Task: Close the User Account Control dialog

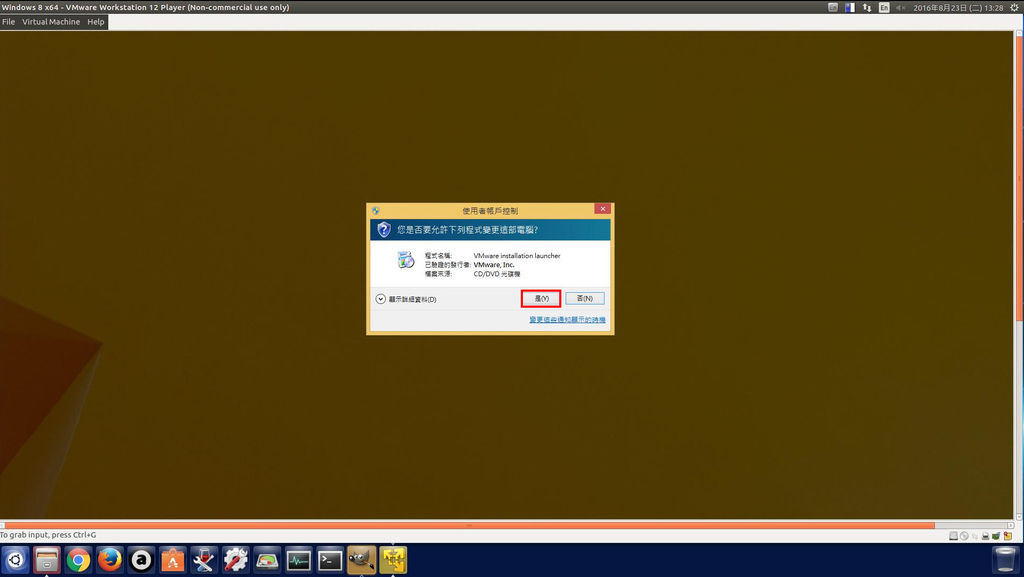Action: [603, 209]
